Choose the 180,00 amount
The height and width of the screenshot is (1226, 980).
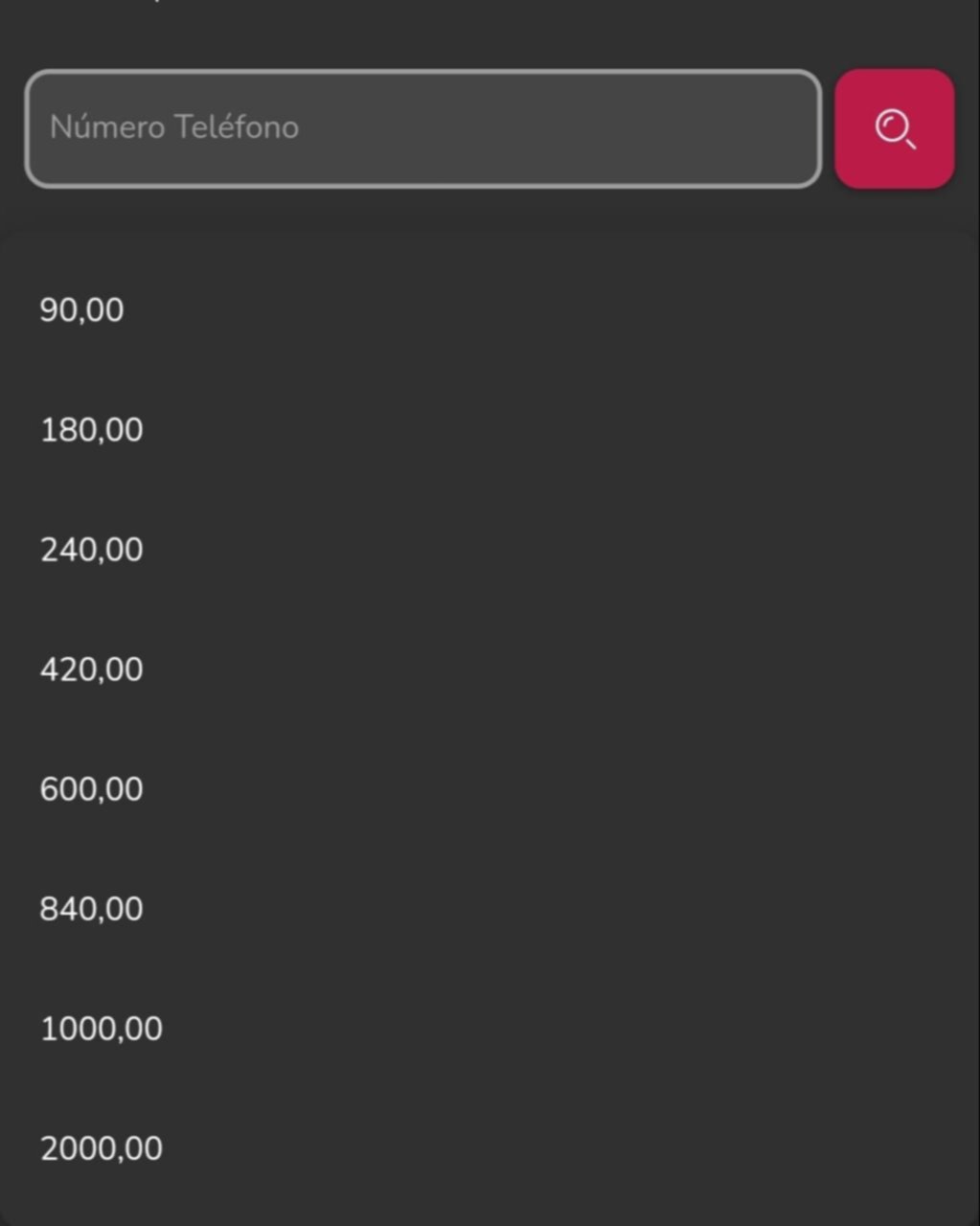tap(490, 430)
